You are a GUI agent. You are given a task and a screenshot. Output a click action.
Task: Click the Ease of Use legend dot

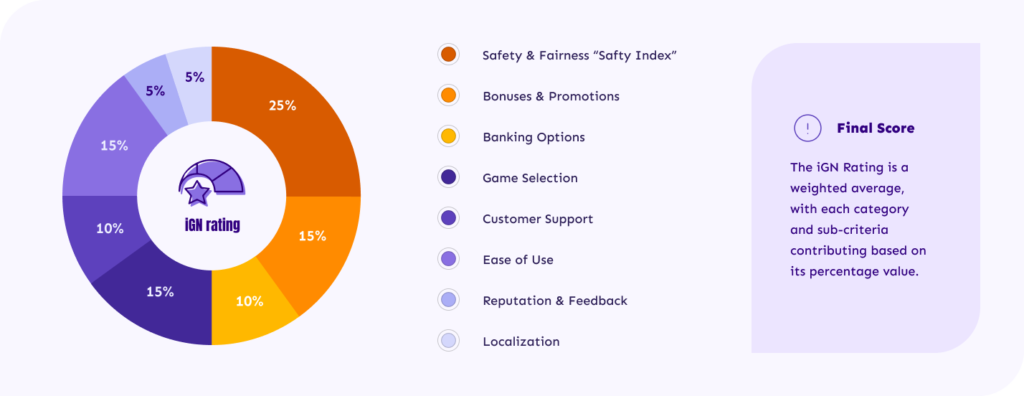point(449,259)
